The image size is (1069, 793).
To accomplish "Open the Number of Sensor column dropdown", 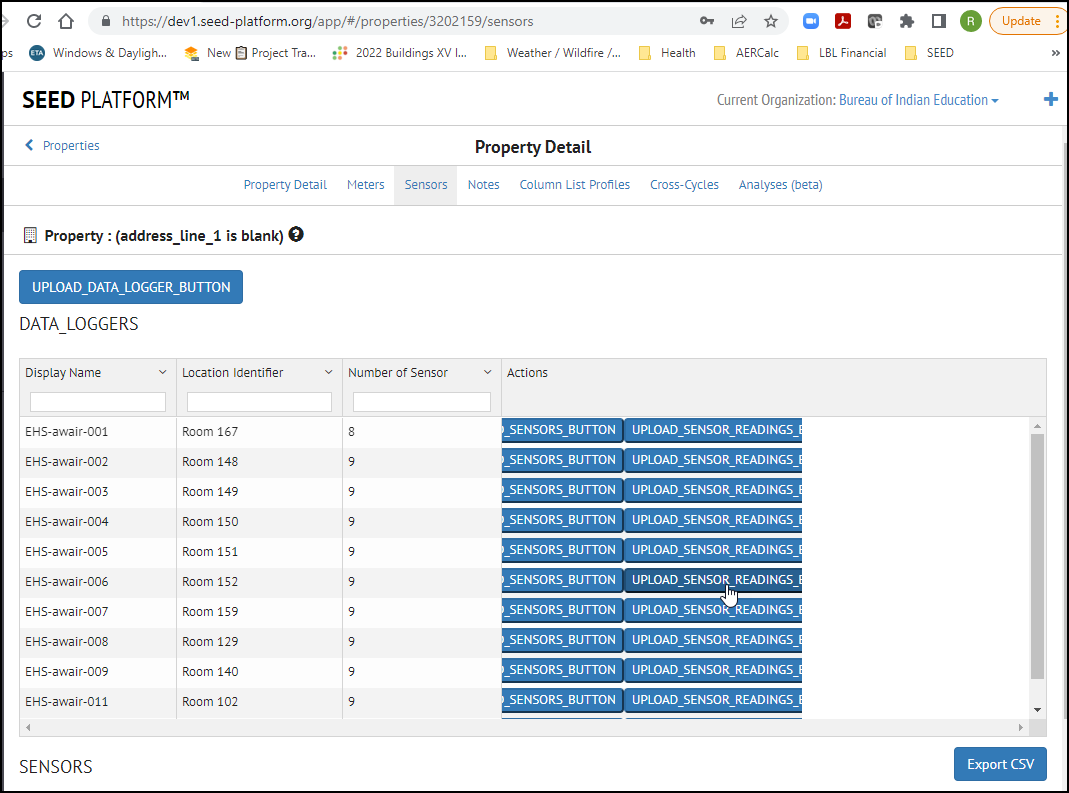I will point(487,372).
